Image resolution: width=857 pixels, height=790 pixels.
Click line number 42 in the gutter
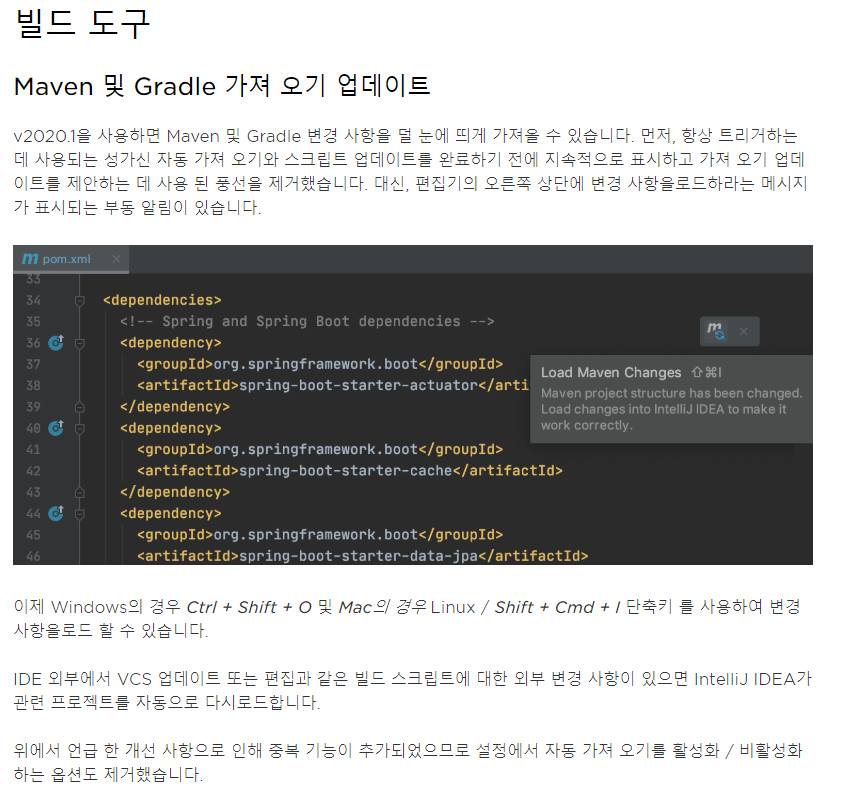(x=33, y=470)
